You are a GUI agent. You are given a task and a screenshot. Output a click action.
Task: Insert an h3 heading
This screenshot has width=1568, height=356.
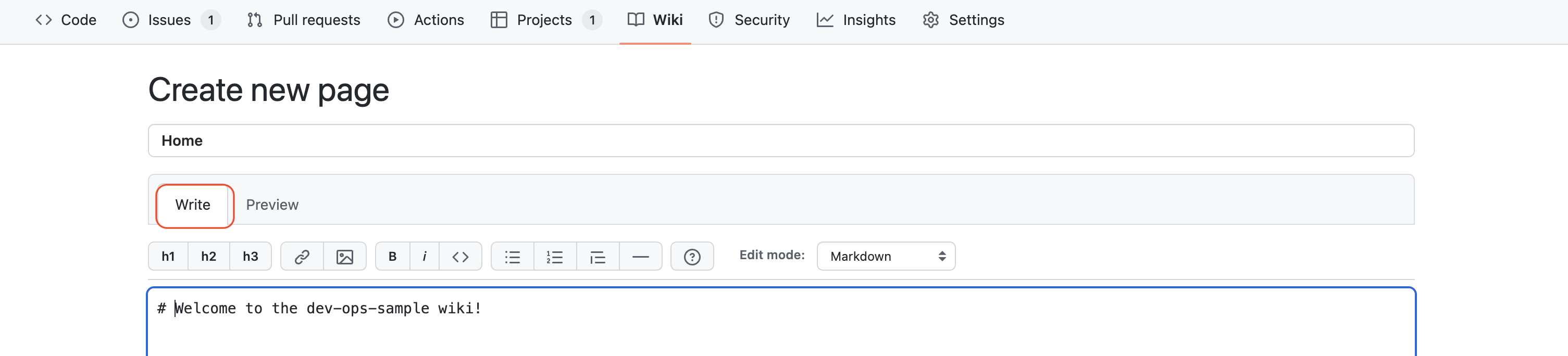(x=250, y=256)
